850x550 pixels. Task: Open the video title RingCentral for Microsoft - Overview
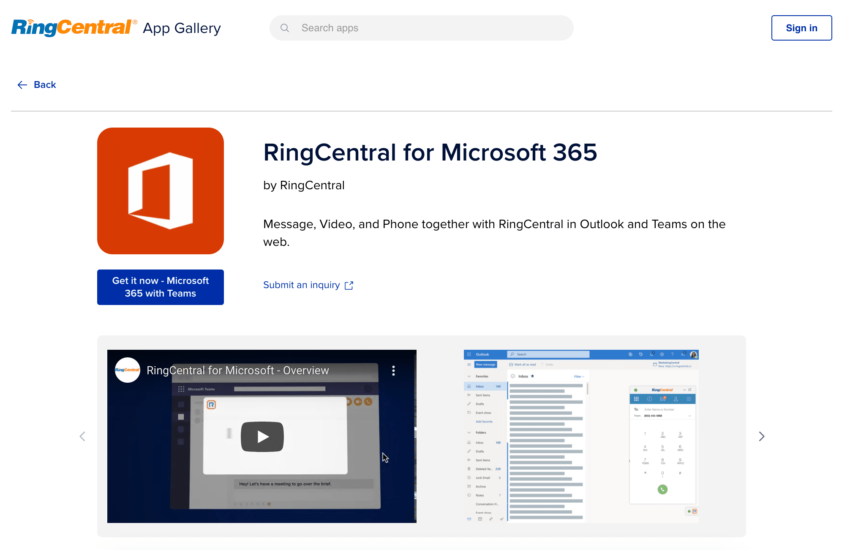[x=237, y=370]
